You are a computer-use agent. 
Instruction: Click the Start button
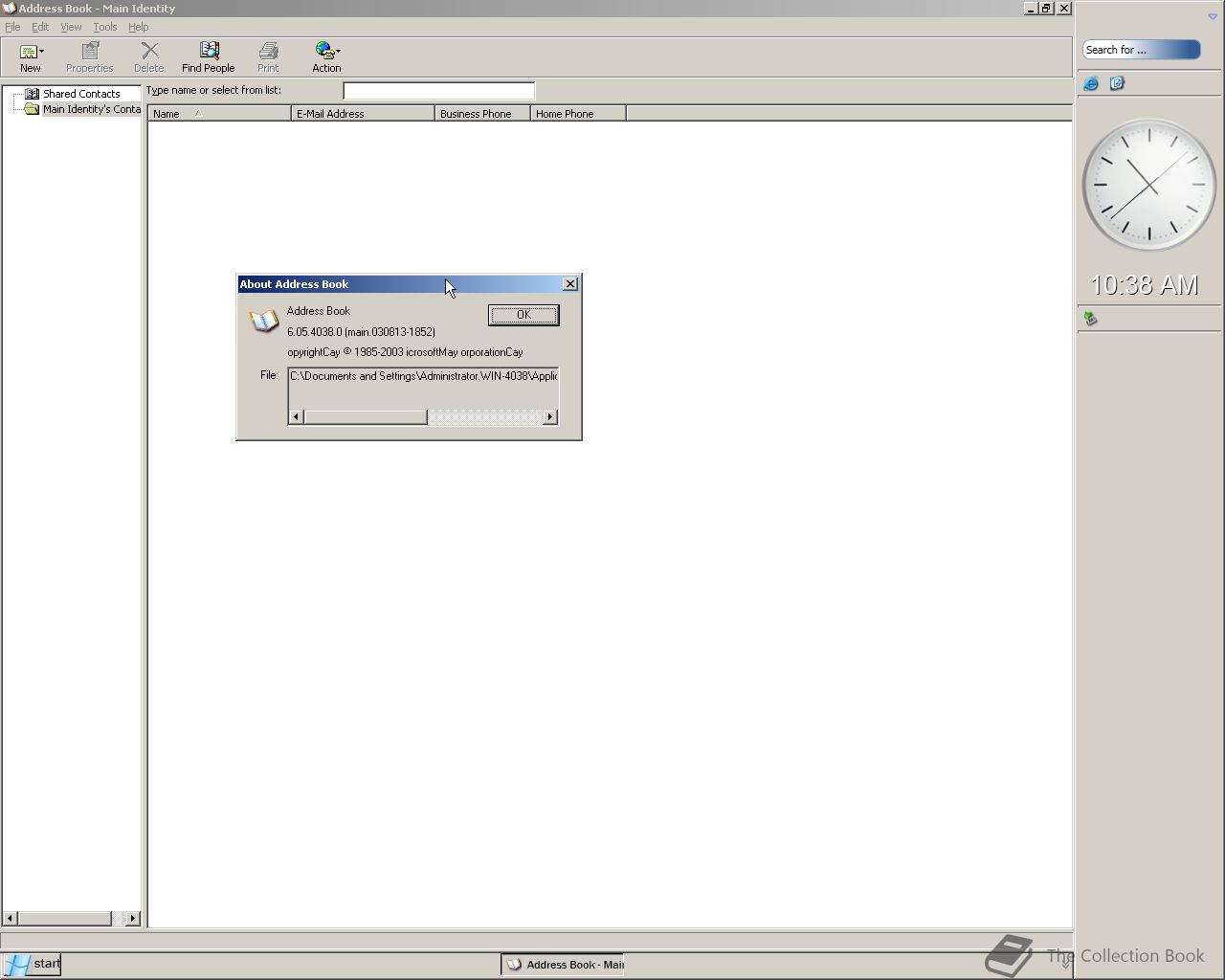click(x=32, y=964)
